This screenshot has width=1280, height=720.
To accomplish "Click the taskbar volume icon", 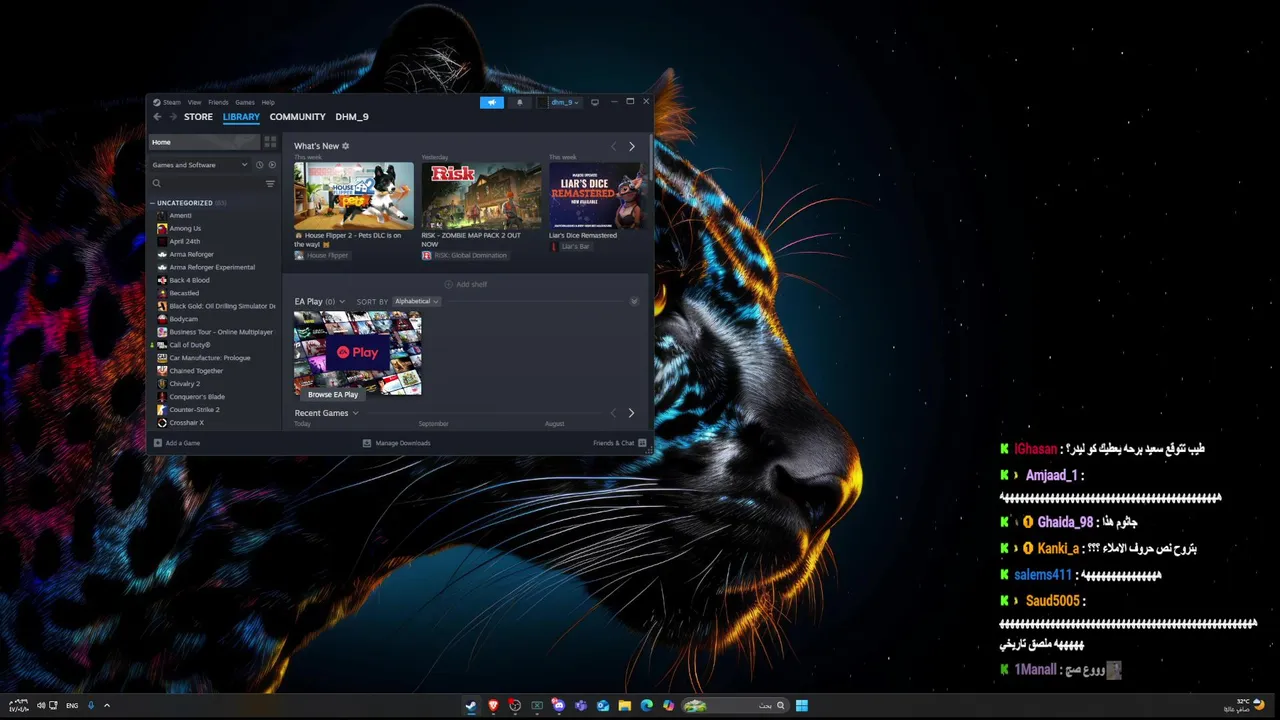I will (41, 705).
